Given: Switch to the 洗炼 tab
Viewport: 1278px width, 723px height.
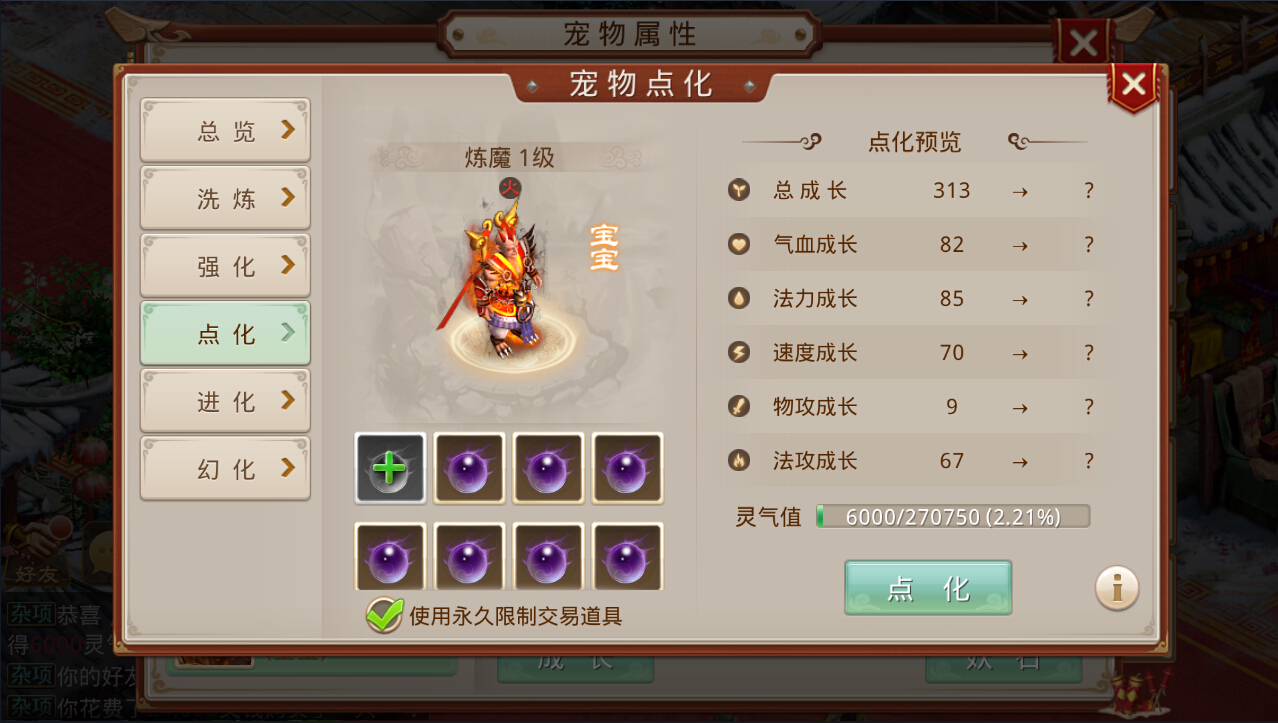Looking at the screenshot, I should 225,198.
